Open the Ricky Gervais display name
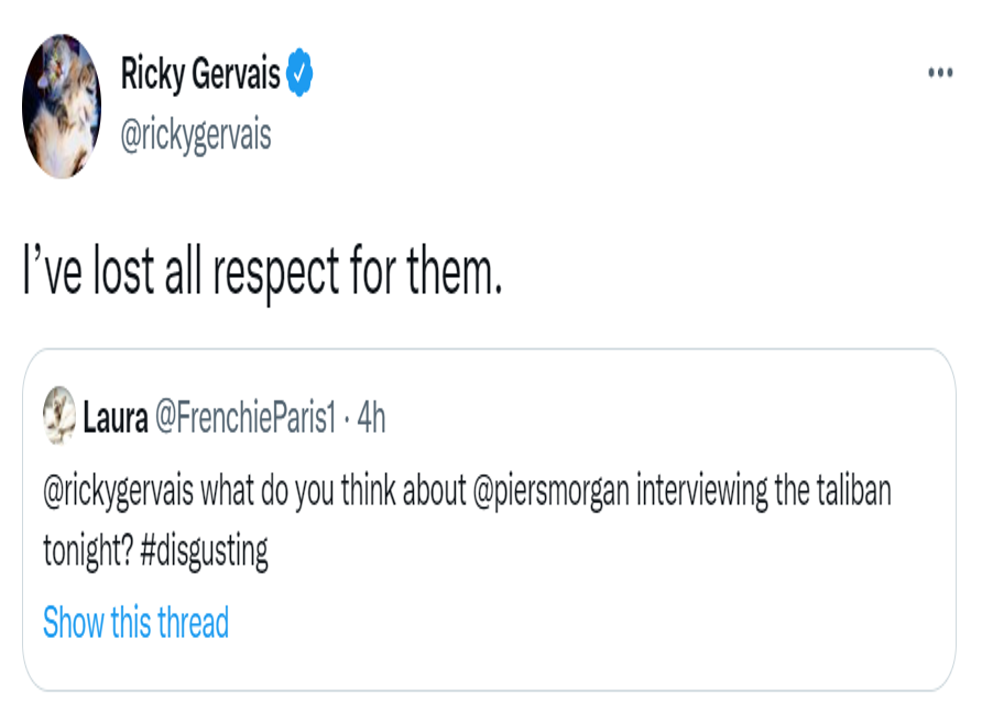This screenshot has height=726, width=982. pos(200,74)
